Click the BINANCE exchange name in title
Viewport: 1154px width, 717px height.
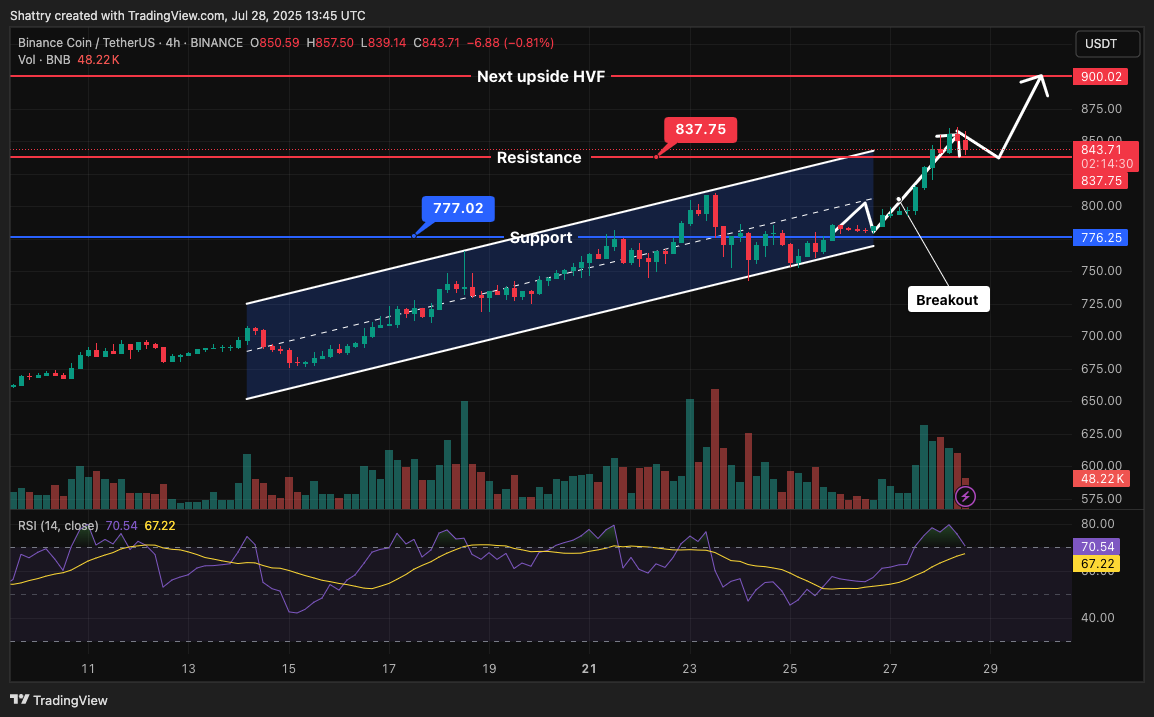[216, 43]
